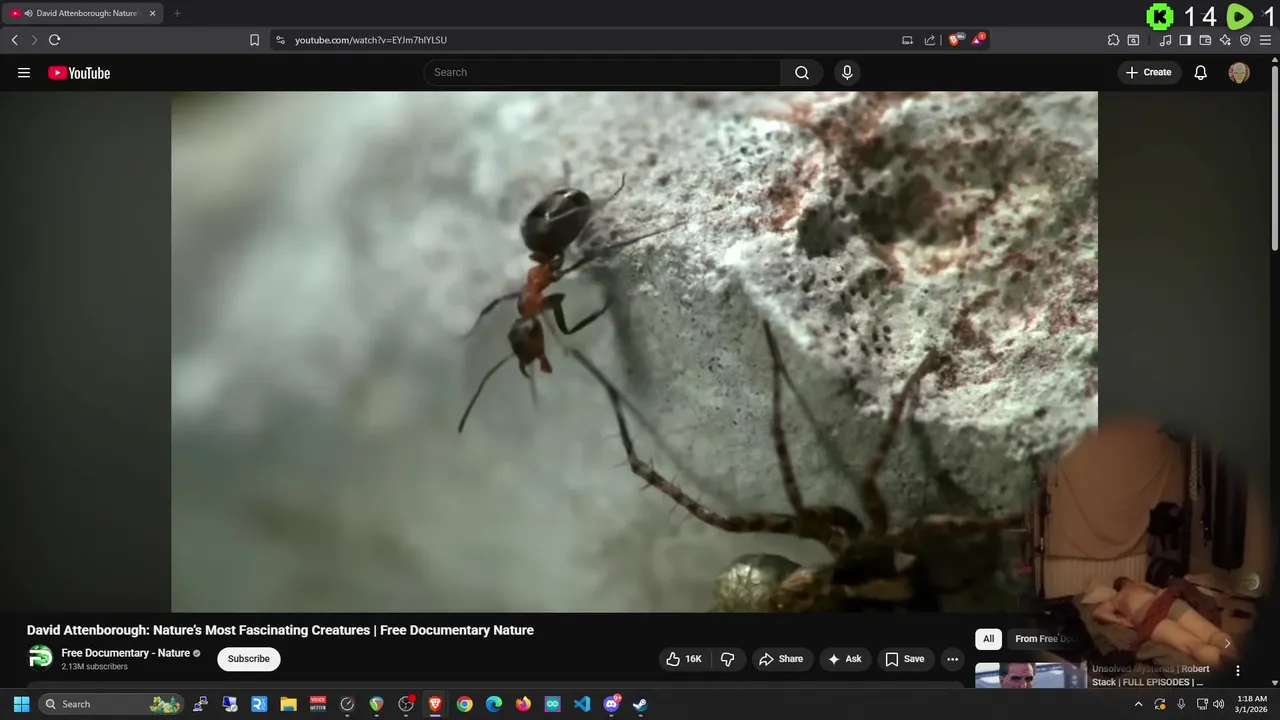Open File Explorer from taskbar

[288, 704]
